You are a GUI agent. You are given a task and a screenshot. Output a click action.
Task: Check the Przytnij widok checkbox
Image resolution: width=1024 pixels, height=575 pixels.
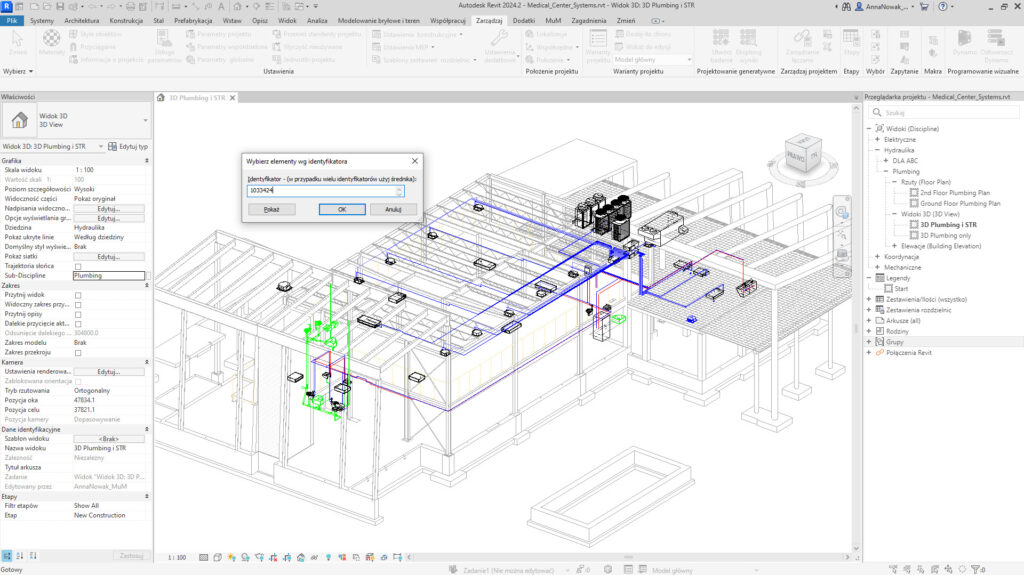pos(79,295)
